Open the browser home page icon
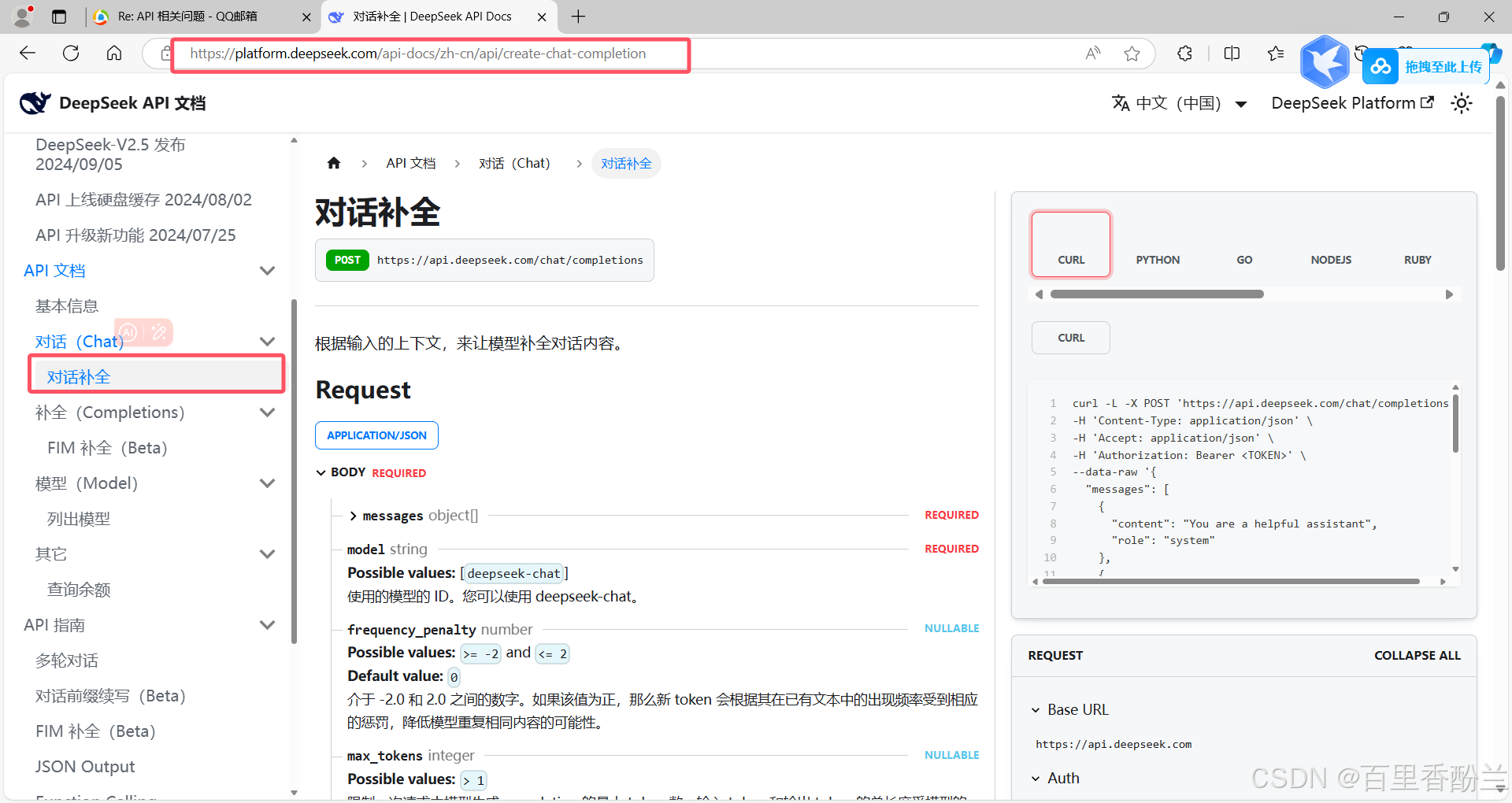This screenshot has height=803, width=1512. pos(114,54)
